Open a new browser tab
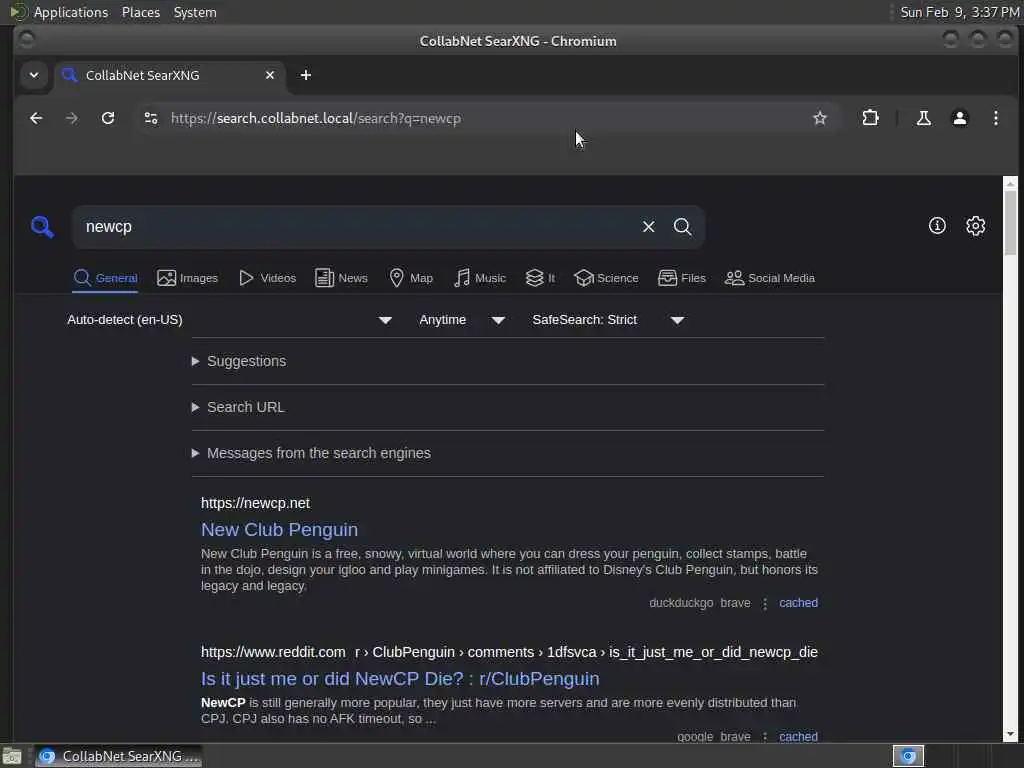The height and width of the screenshot is (768, 1024). tap(306, 75)
